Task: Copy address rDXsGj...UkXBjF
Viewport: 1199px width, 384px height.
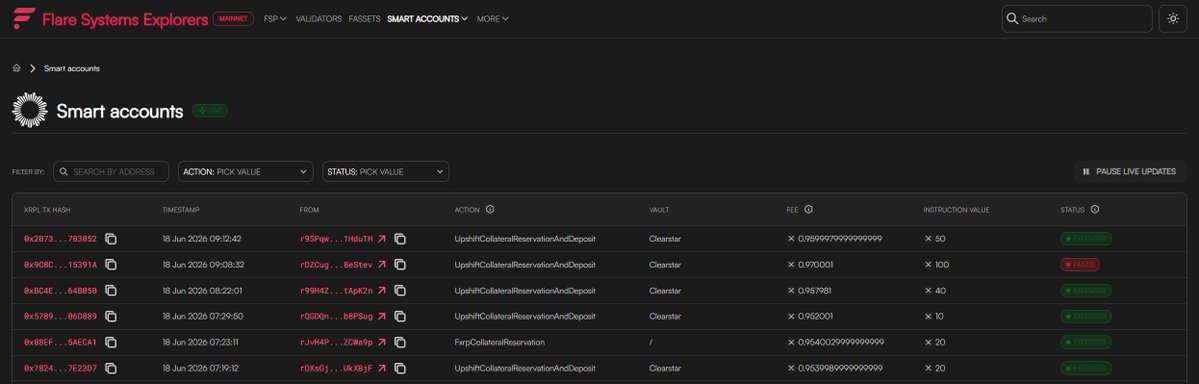Action: click(x=400, y=368)
